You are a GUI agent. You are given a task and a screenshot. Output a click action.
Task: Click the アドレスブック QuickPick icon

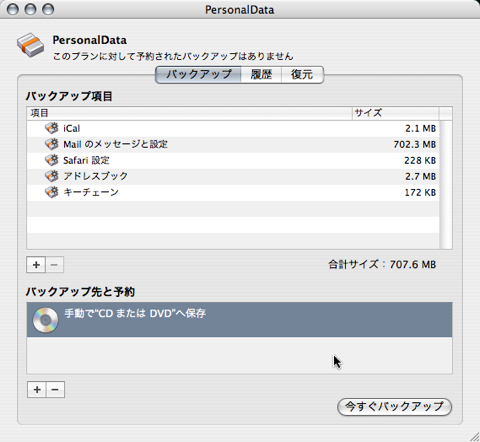pos(52,176)
